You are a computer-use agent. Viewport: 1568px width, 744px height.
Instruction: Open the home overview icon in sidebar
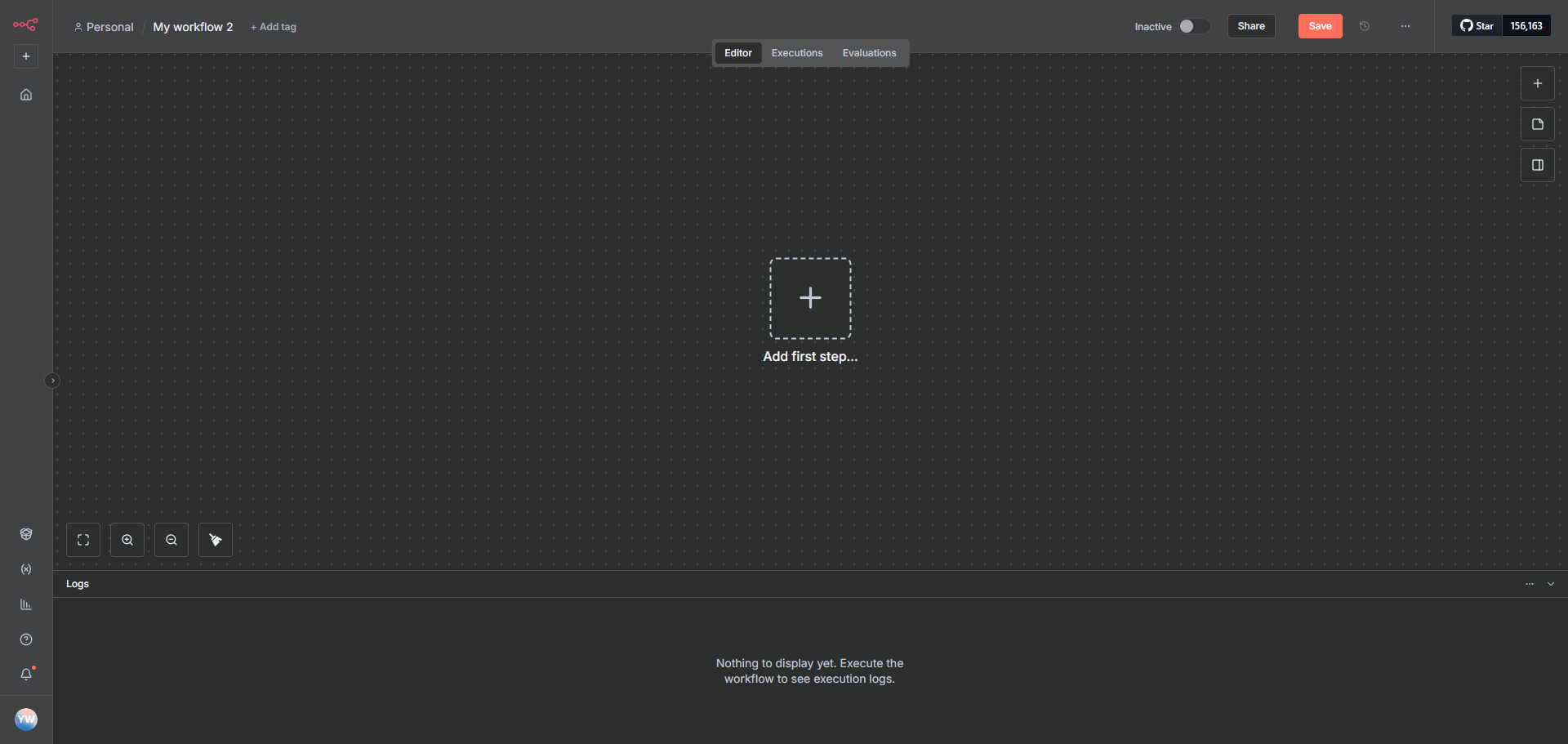[26, 95]
